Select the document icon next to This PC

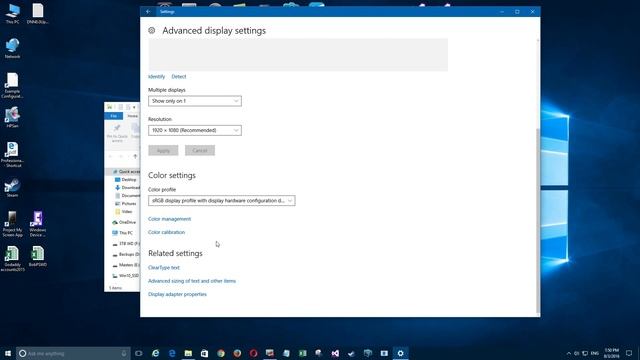click(38, 14)
